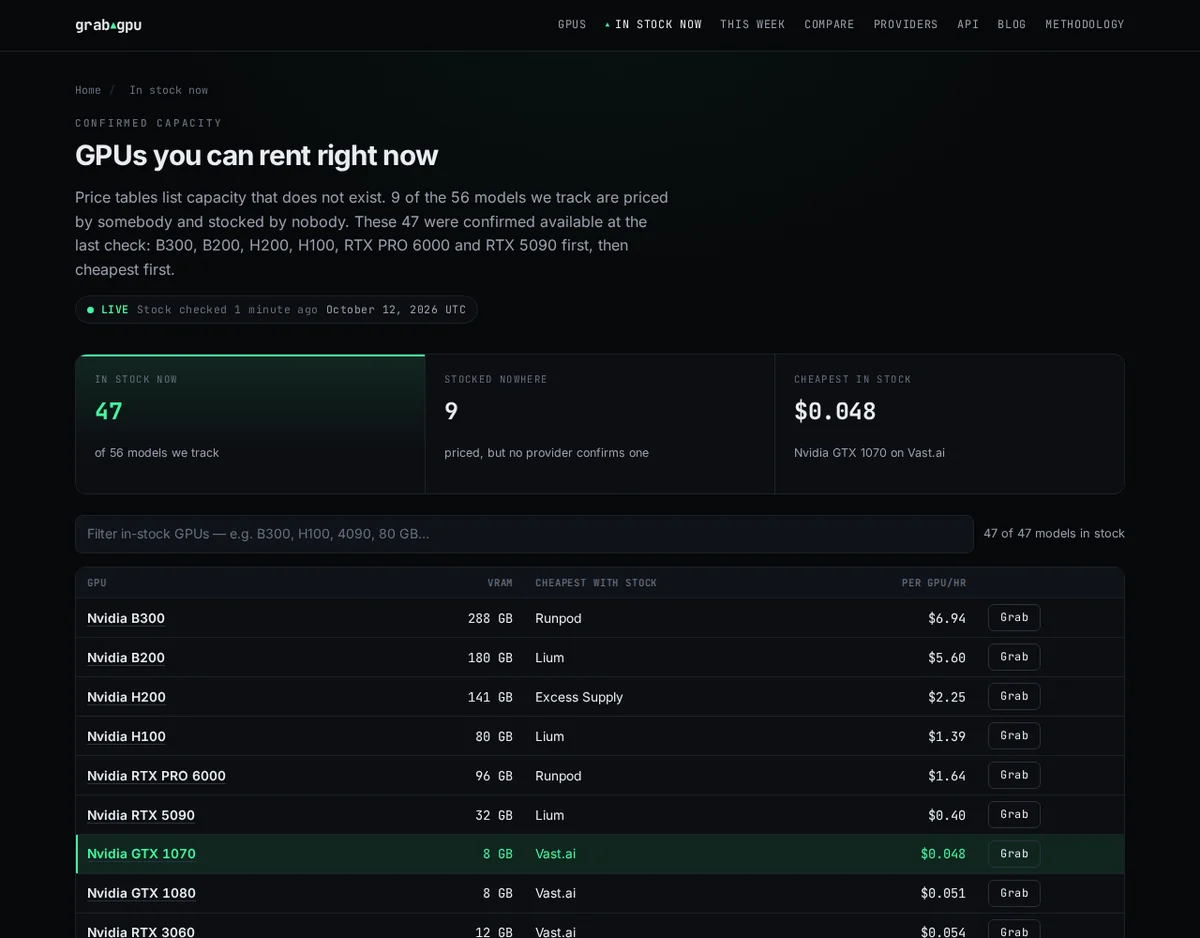1200x938 pixels.
Task: Click the $2.25 price cell
Action: pyautogui.click(x=947, y=697)
